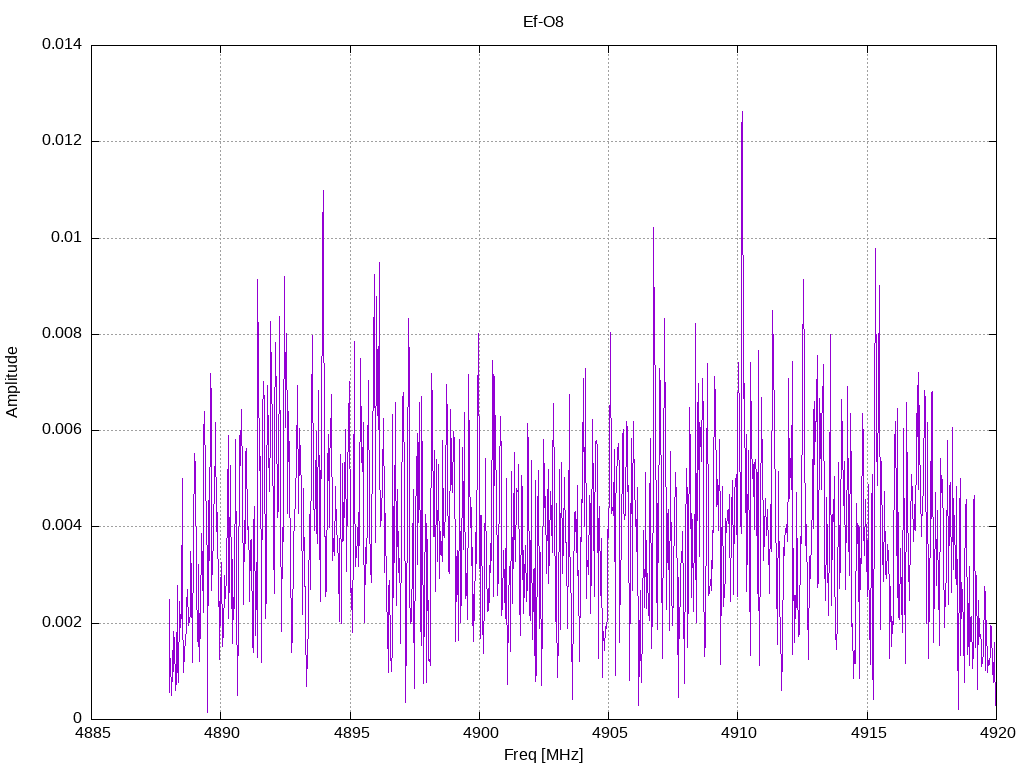This screenshot has height=768, width=1024.
Task: Click the 0 y-axis tick label
Action: pyautogui.click(x=78, y=718)
